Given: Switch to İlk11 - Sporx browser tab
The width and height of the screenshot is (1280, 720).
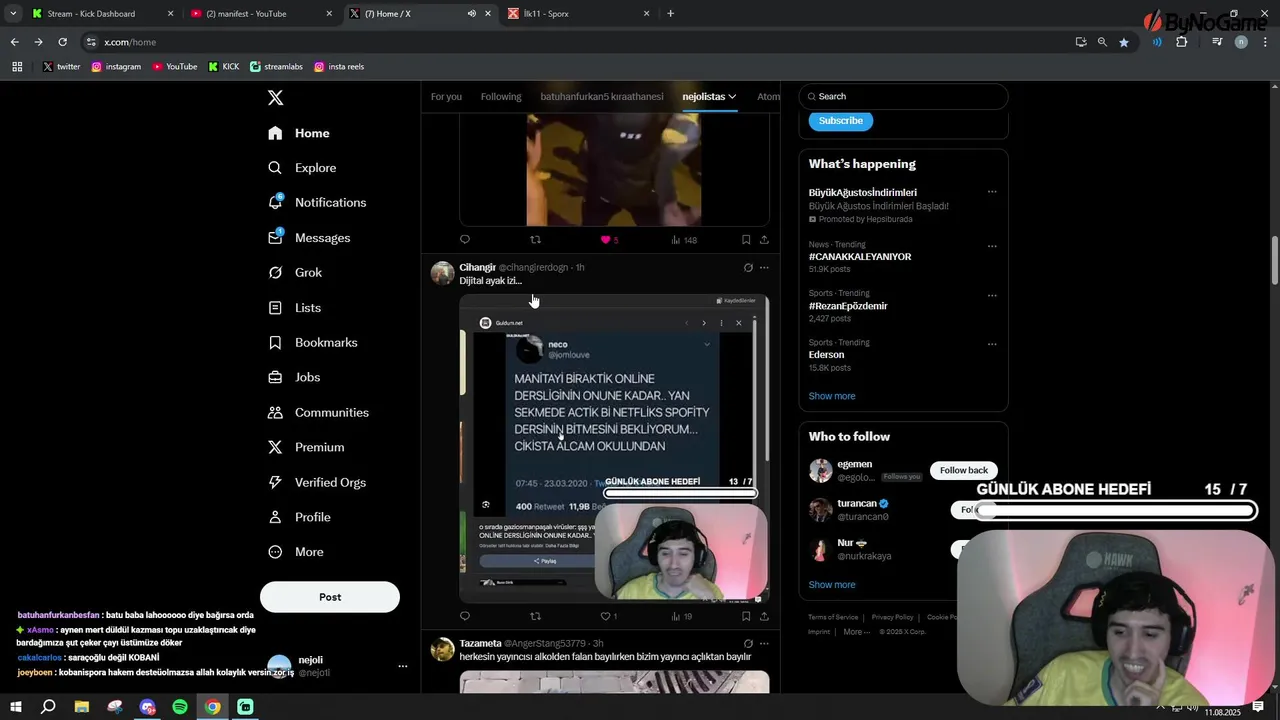Looking at the screenshot, I should (579, 14).
